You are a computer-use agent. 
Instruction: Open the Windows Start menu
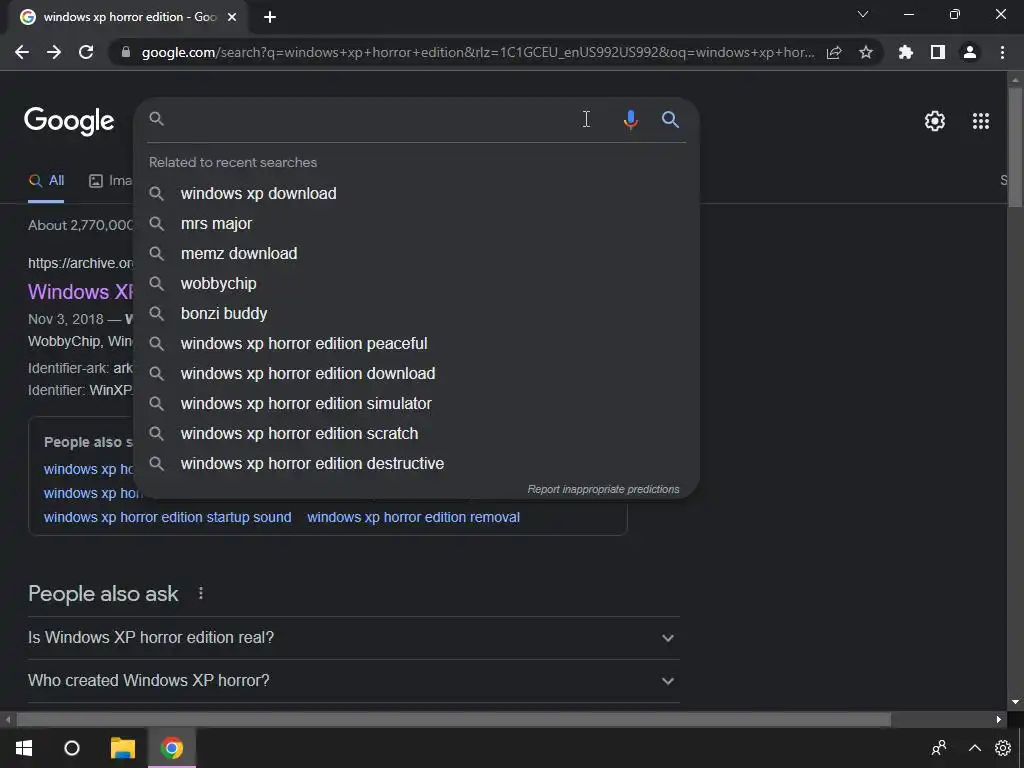24,748
